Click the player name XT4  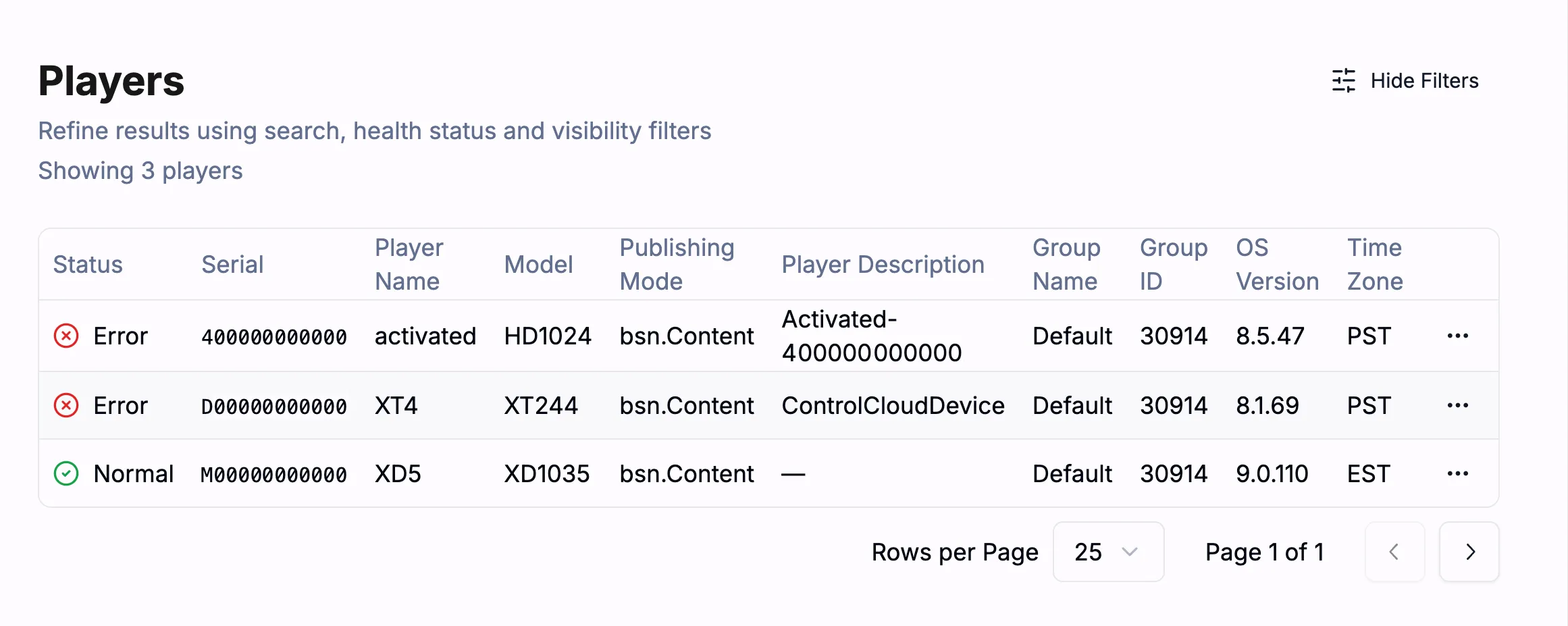(x=396, y=405)
